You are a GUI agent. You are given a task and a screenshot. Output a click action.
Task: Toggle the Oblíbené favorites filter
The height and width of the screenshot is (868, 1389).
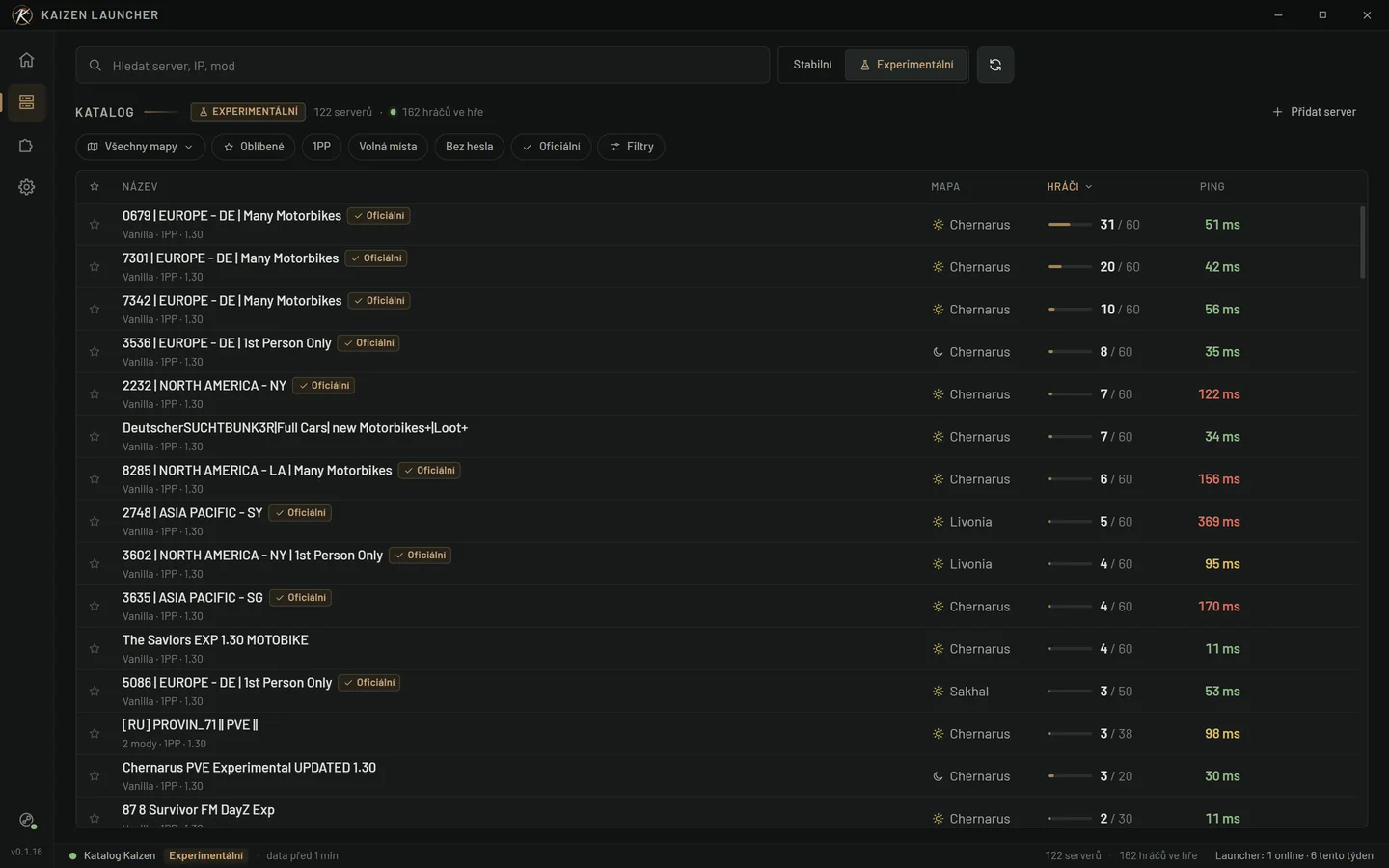(x=254, y=147)
